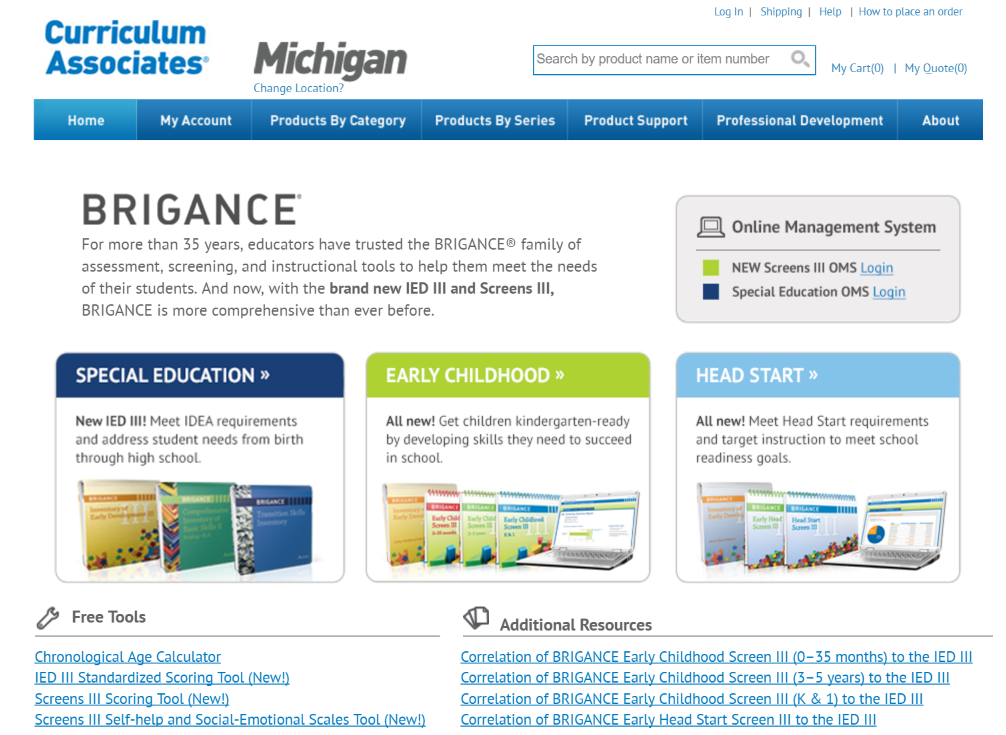Click the Head Start card description text
The height and width of the screenshot is (735, 1006).
[812, 439]
